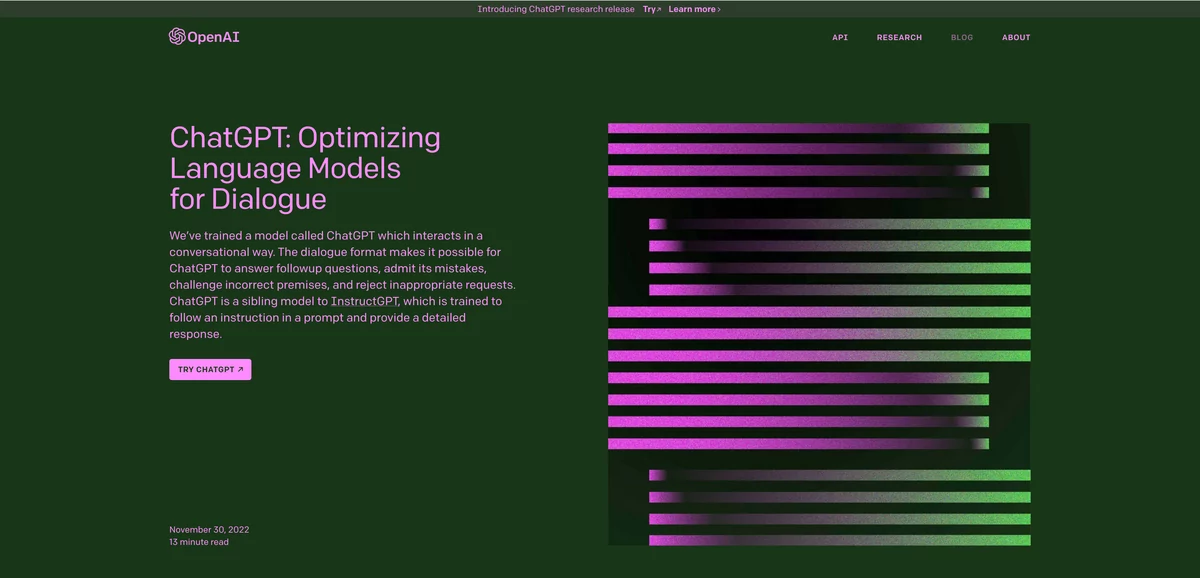
Task: Click the ChatGPT article headline
Action: pos(305,167)
